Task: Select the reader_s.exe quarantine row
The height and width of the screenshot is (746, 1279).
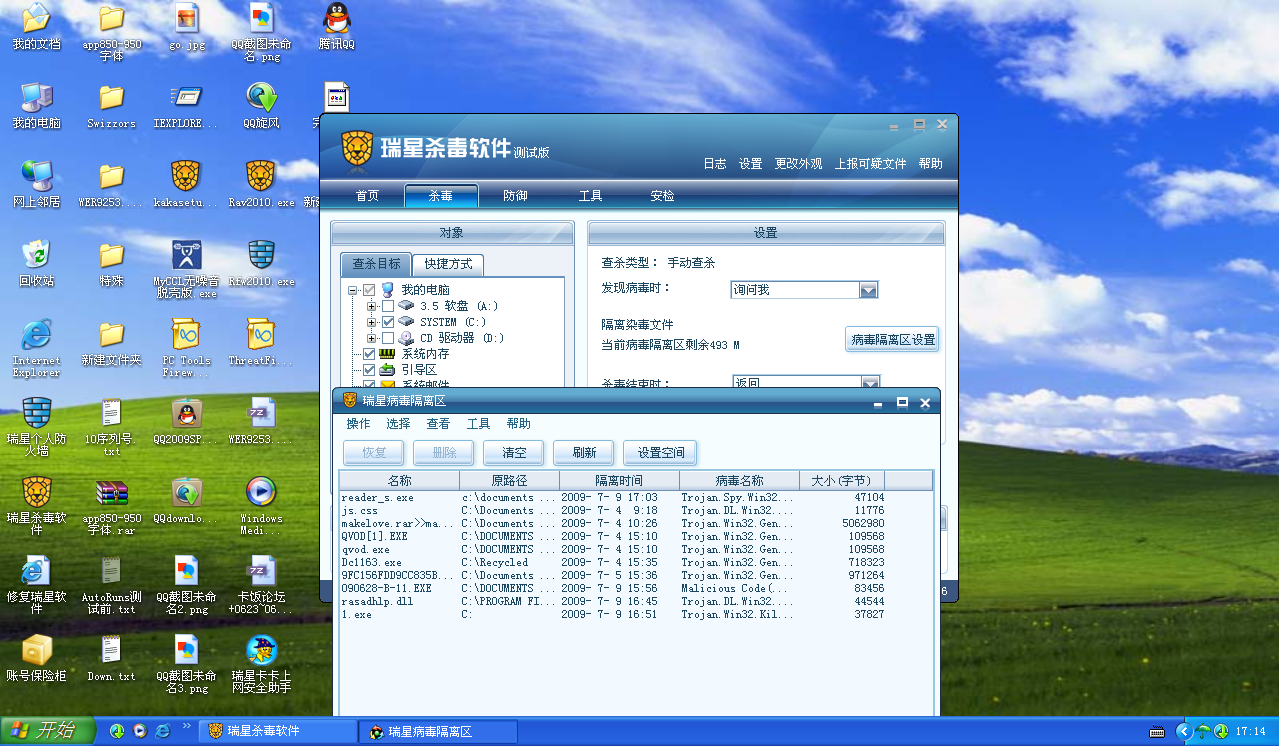Action: click(x=635, y=497)
